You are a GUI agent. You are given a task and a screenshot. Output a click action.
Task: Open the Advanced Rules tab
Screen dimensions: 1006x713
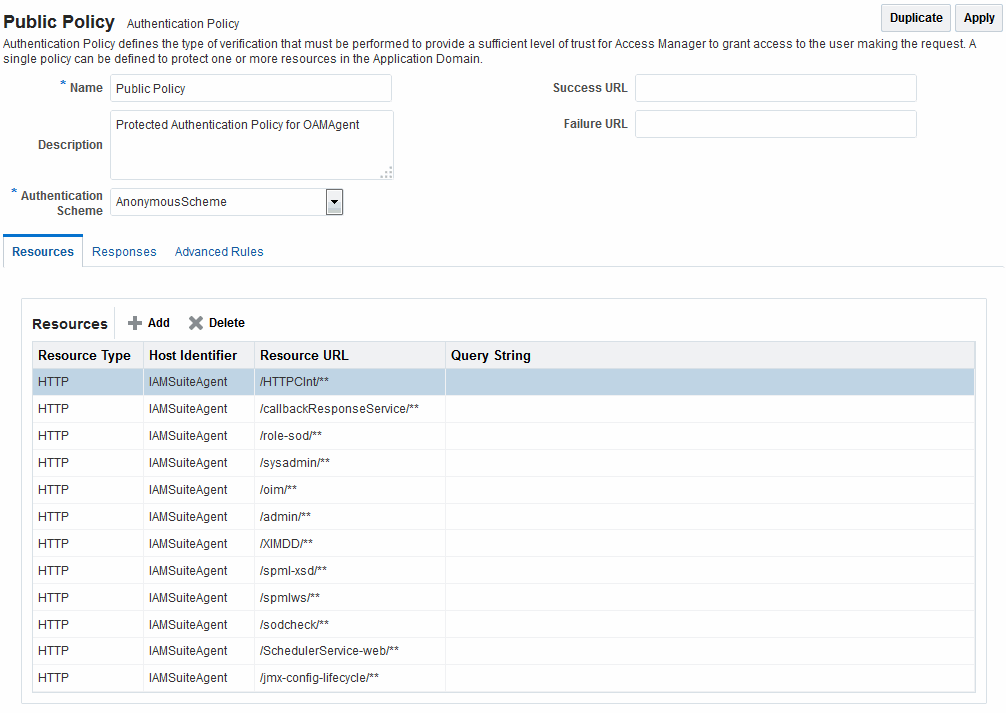pos(219,252)
